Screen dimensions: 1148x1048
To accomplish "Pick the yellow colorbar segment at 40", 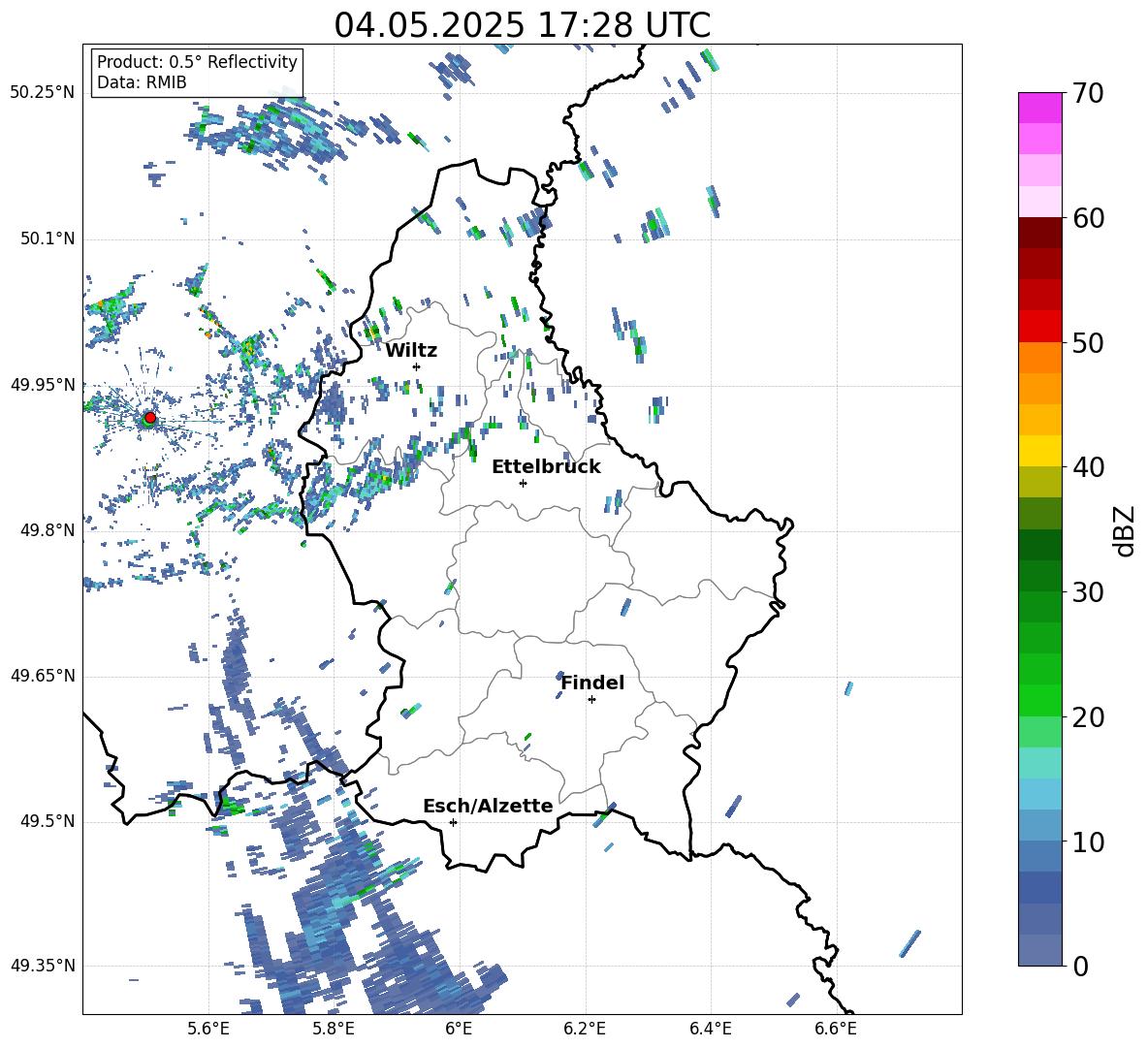I will (x=1040, y=451).
